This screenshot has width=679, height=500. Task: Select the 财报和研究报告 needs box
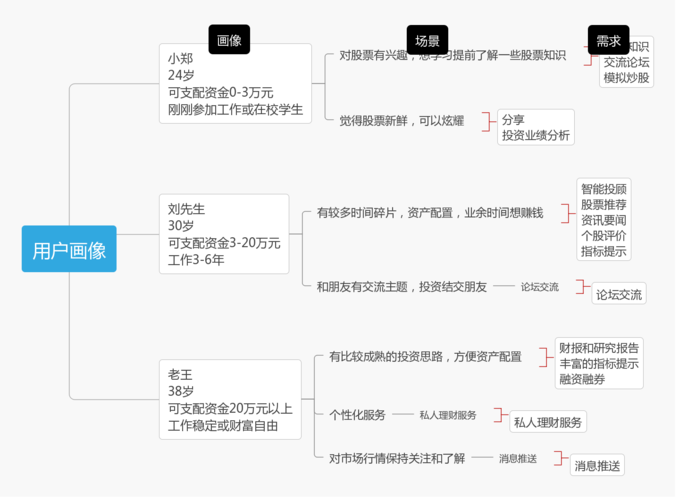[x=599, y=363]
